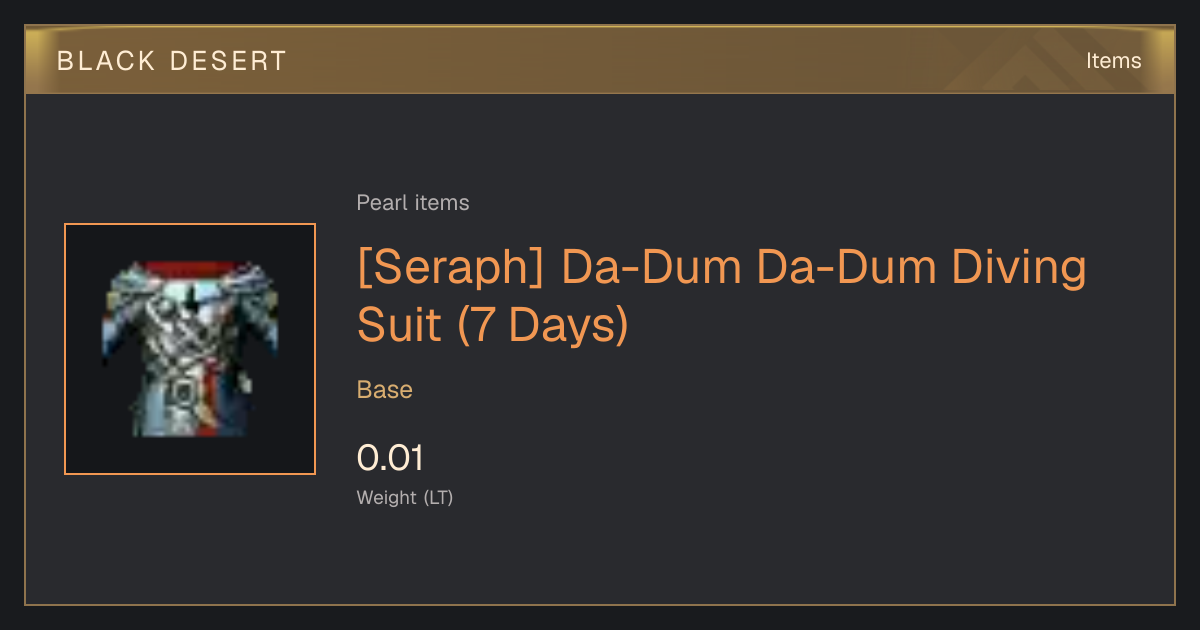Click the Weight (LT) caption

(x=405, y=498)
